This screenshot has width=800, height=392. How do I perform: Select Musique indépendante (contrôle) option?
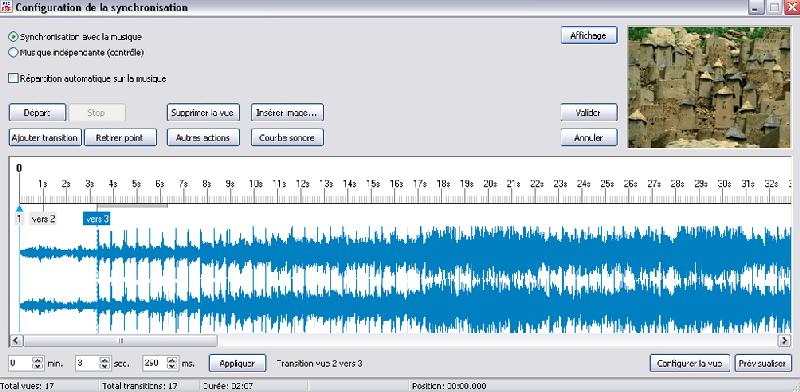point(77,52)
